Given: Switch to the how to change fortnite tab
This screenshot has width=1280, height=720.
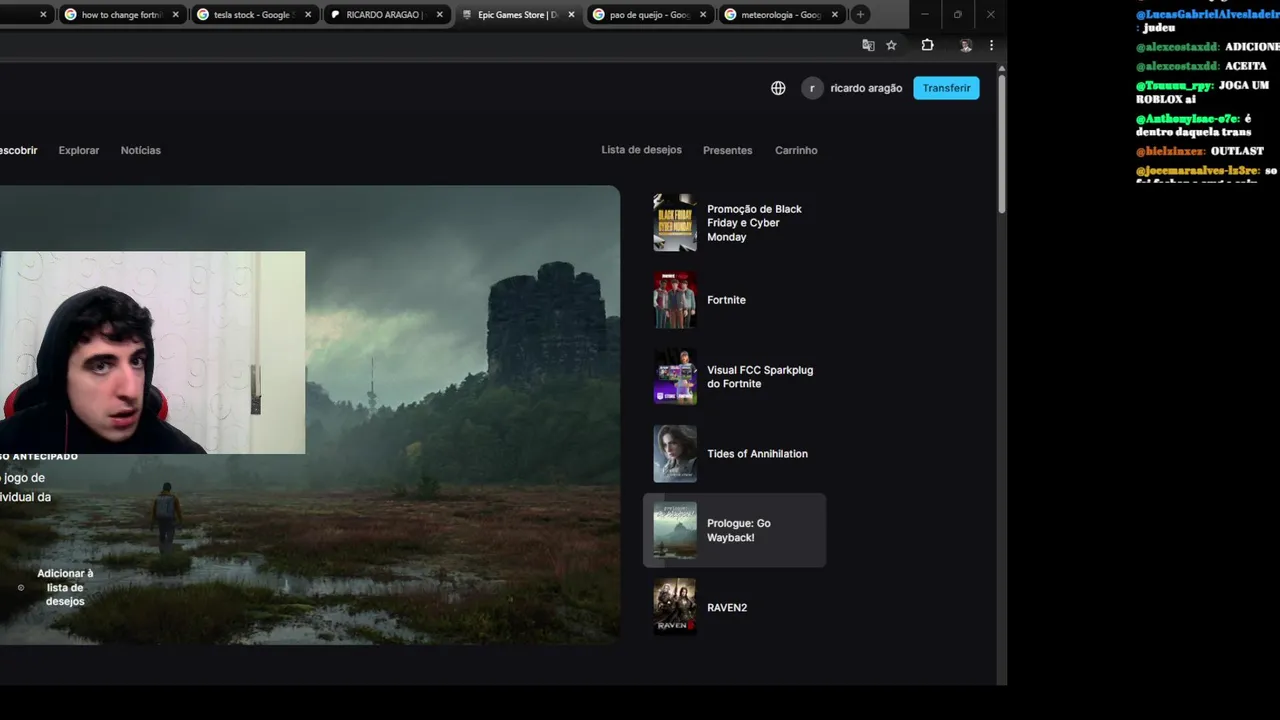Looking at the screenshot, I should tap(121, 15).
